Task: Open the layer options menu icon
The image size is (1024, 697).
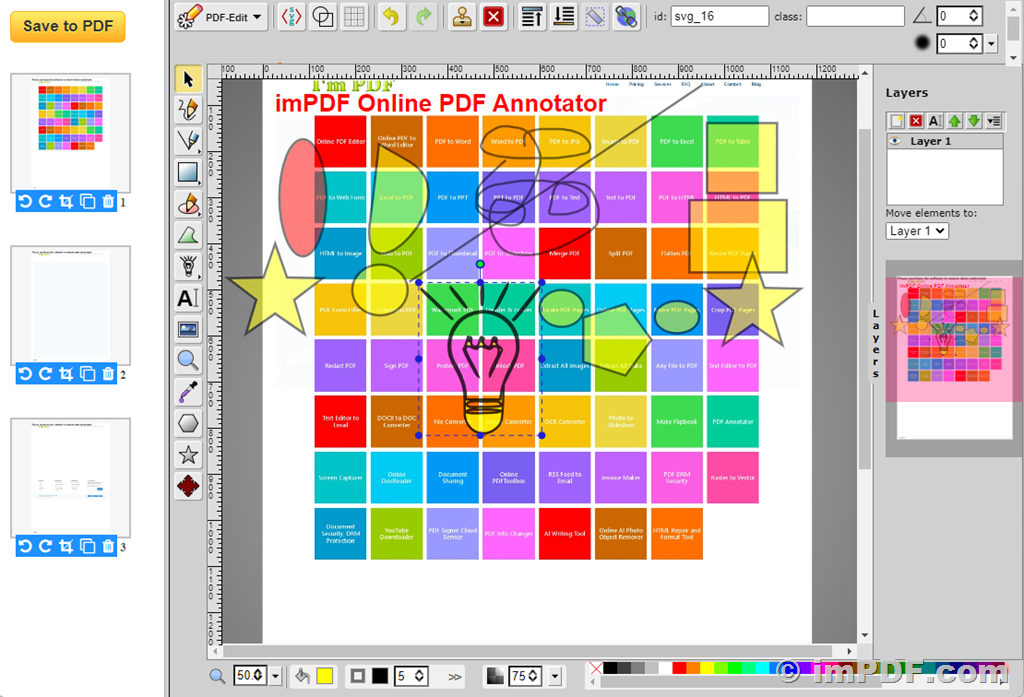Action: pyautogui.click(x=993, y=121)
